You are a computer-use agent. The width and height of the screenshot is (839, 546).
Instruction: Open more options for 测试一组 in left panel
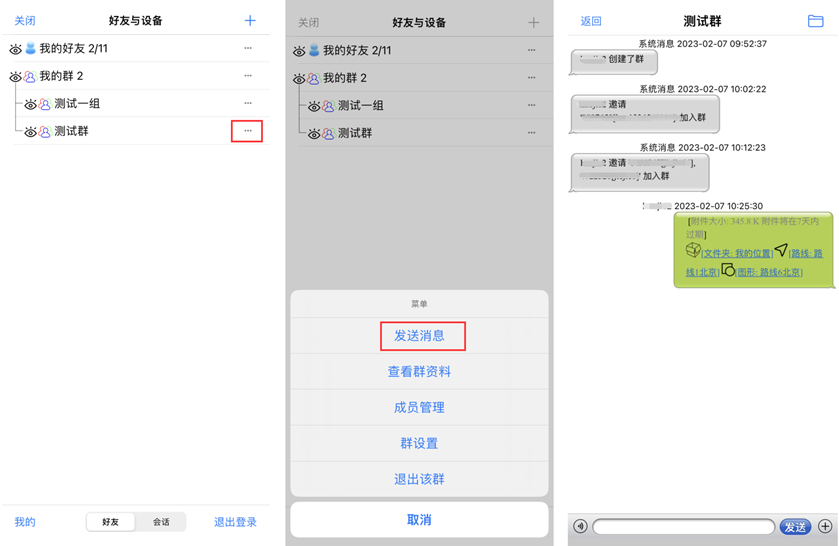(x=248, y=103)
